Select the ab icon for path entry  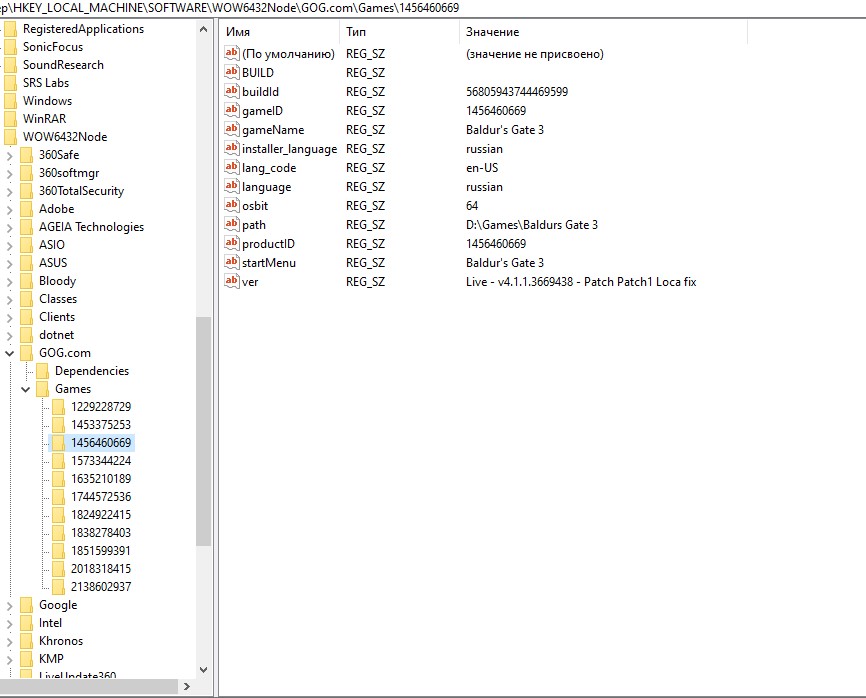click(x=232, y=225)
